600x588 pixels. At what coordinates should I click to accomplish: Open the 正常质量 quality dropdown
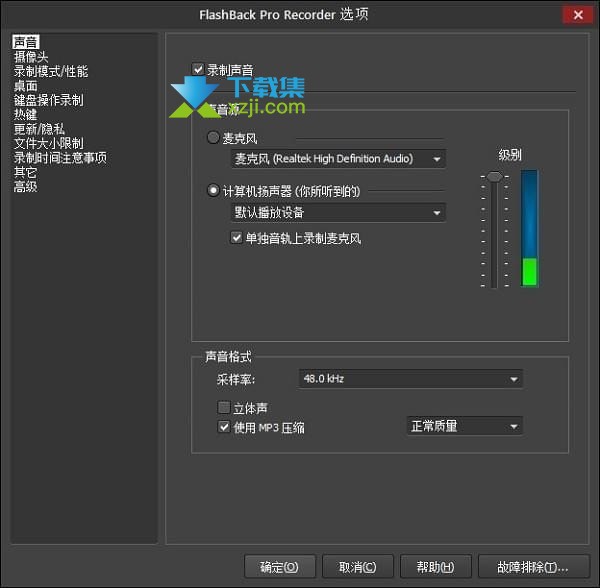[x=465, y=426]
